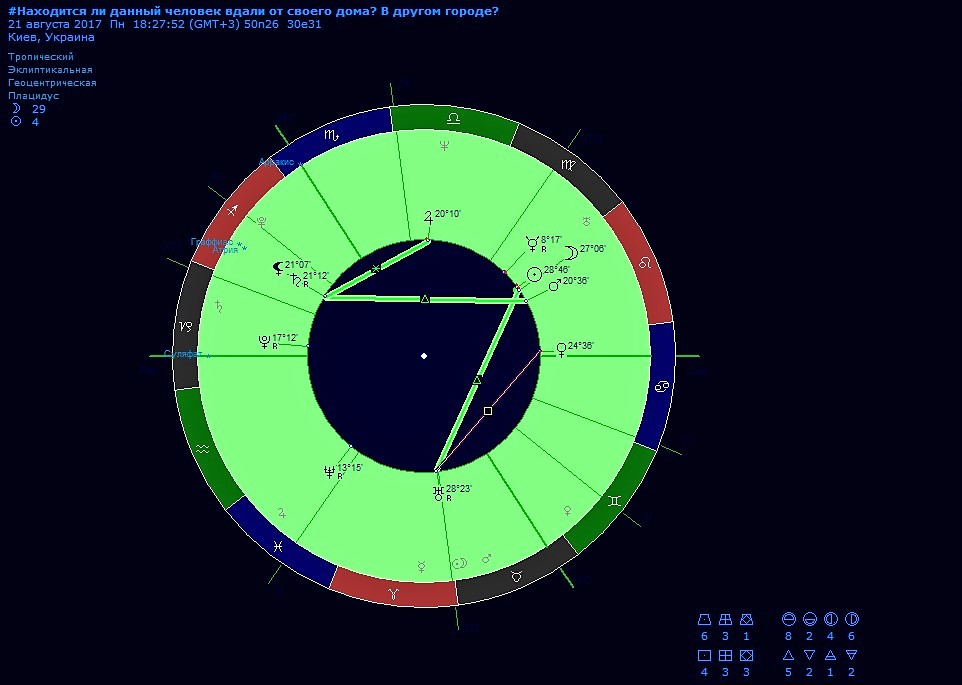Screen dimensions: 962x685
Task: Select the Sun symbol at 28°46'
Action: (x=534, y=275)
